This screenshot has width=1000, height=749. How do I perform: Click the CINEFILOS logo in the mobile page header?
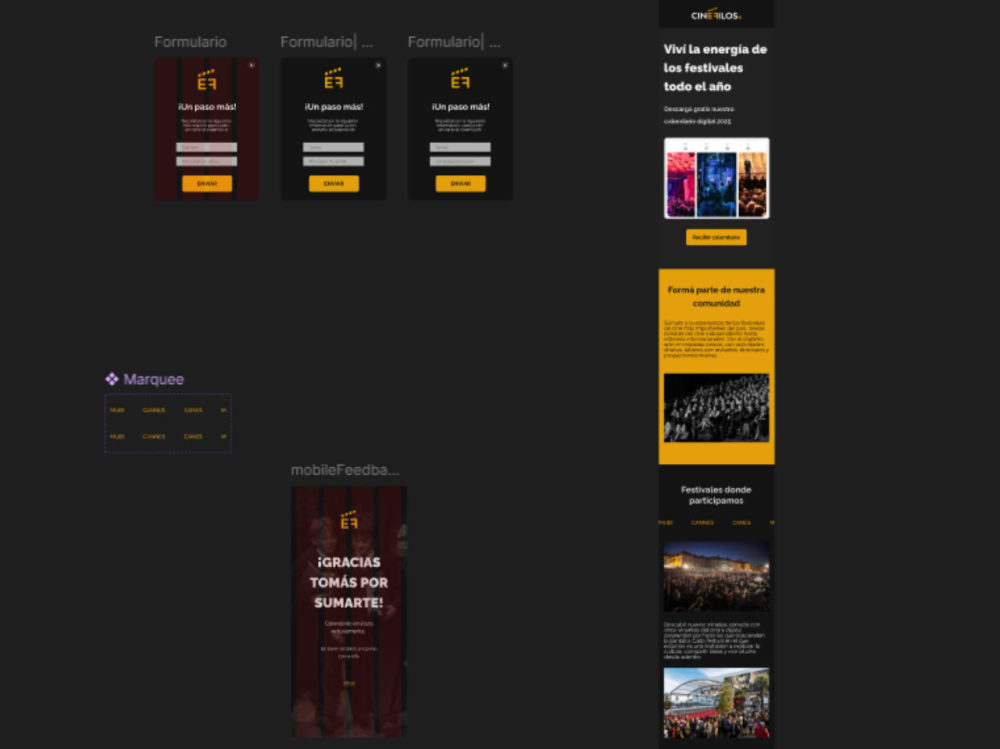click(x=716, y=15)
